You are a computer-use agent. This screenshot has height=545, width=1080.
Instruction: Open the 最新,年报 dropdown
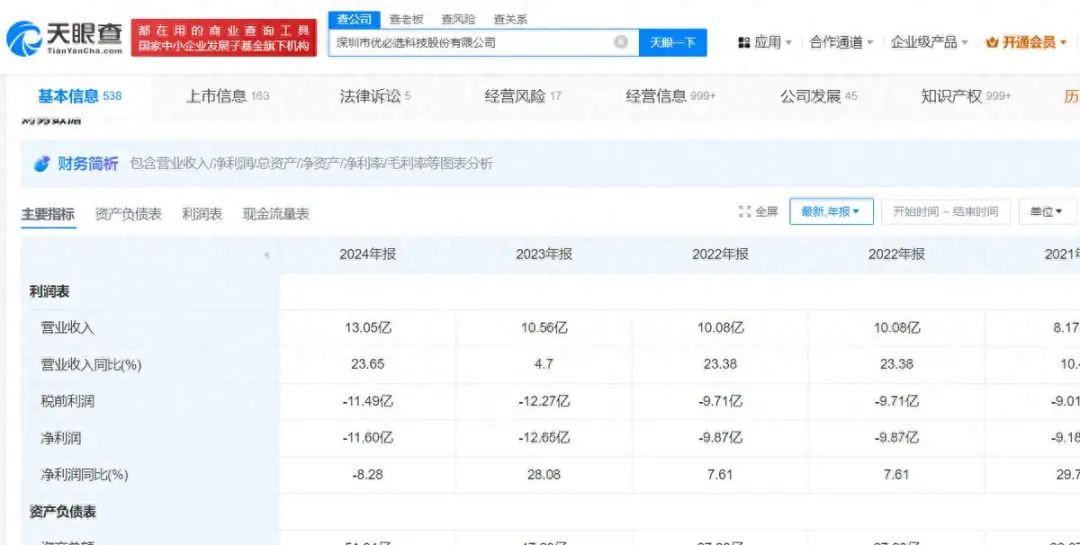(x=831, y=212)
